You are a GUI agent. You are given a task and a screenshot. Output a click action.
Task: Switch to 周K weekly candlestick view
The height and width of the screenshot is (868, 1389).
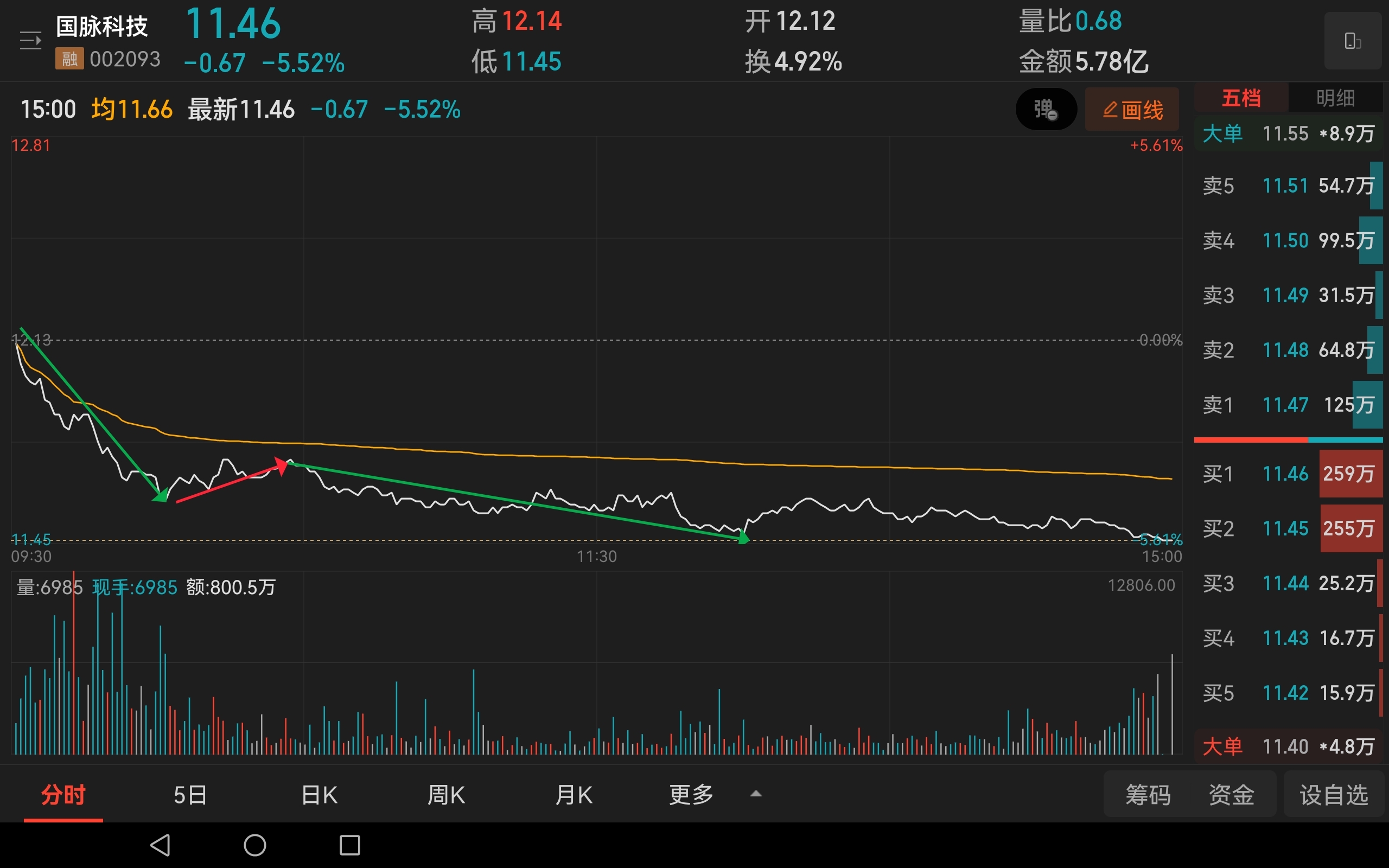[x=446, y=795]
